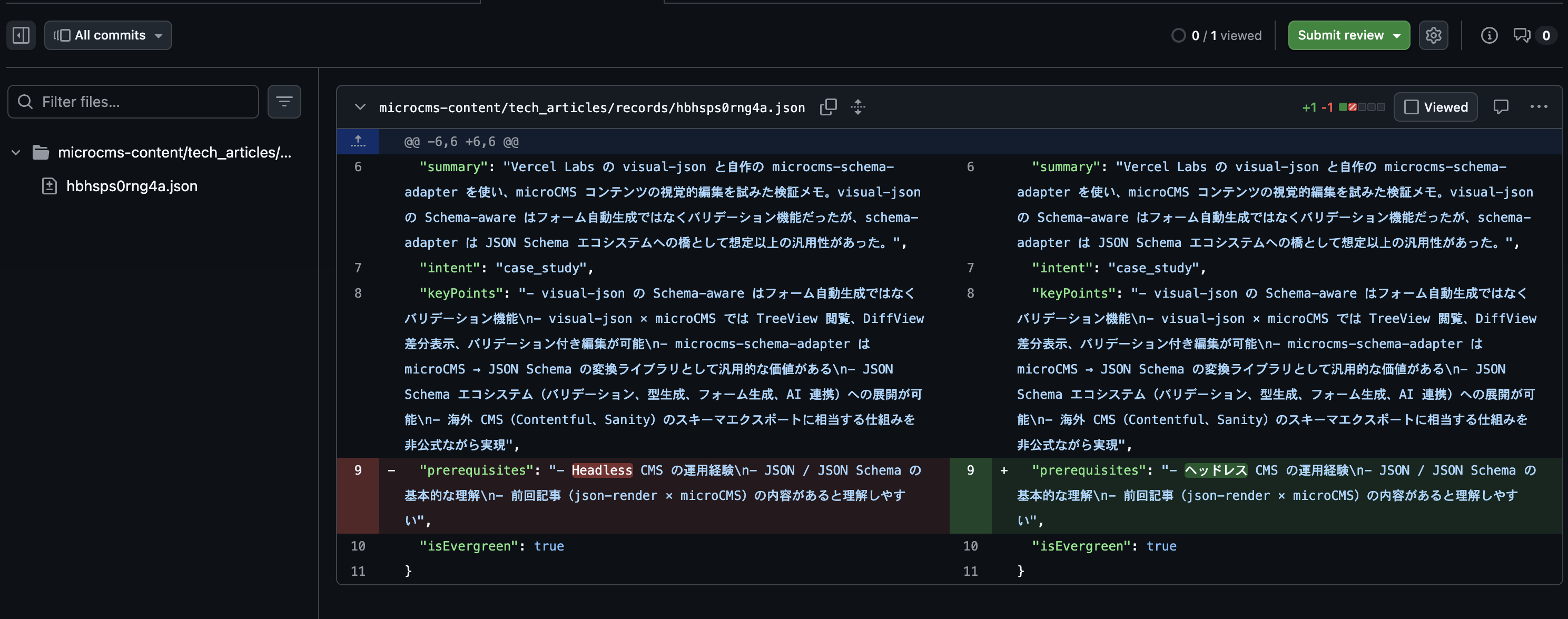Open the All commits dropdown
The image size is (1568, 619).
click(x=108, y=35)
